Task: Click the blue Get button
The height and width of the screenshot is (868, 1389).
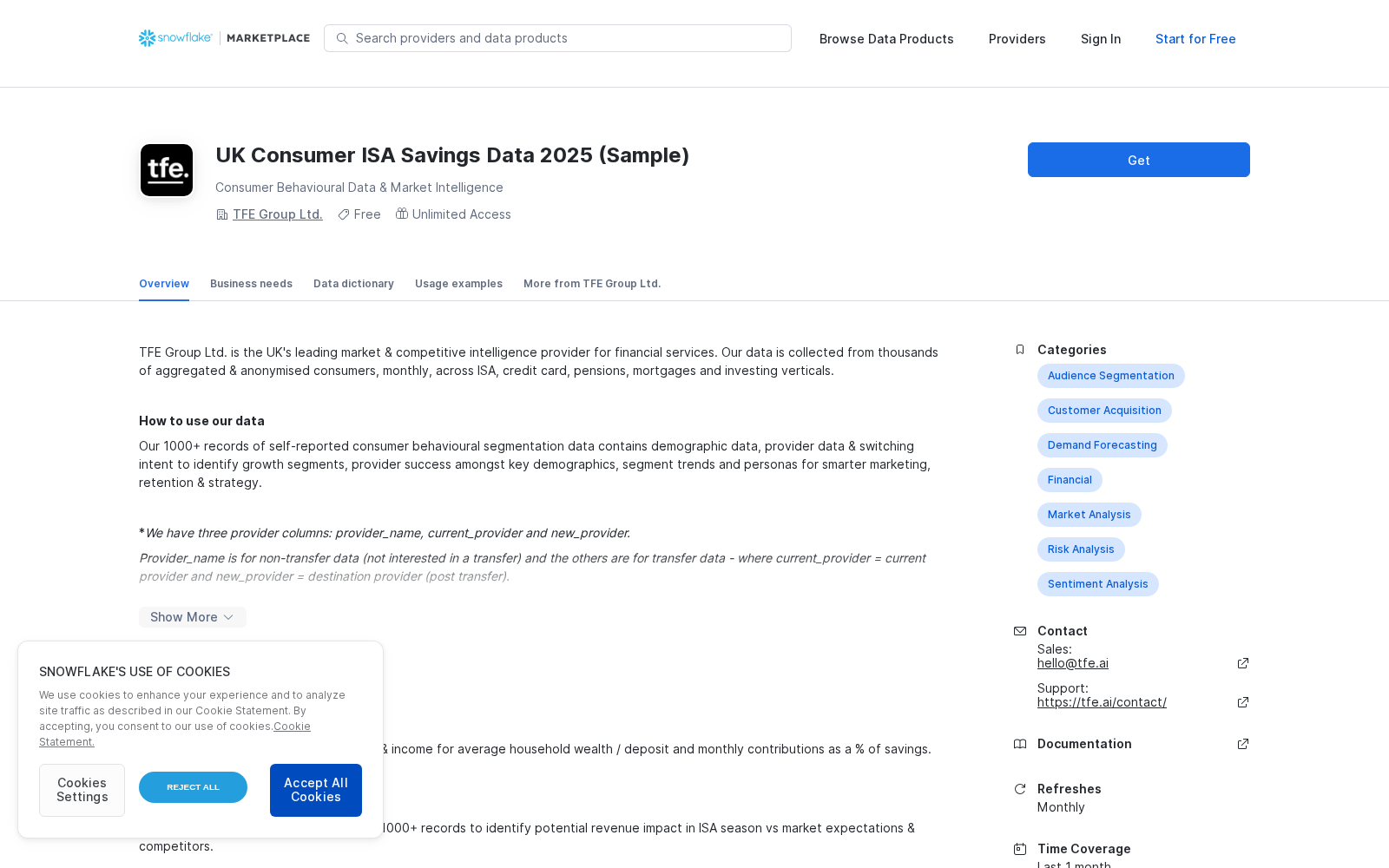Action: click(x=1139, y=160)
